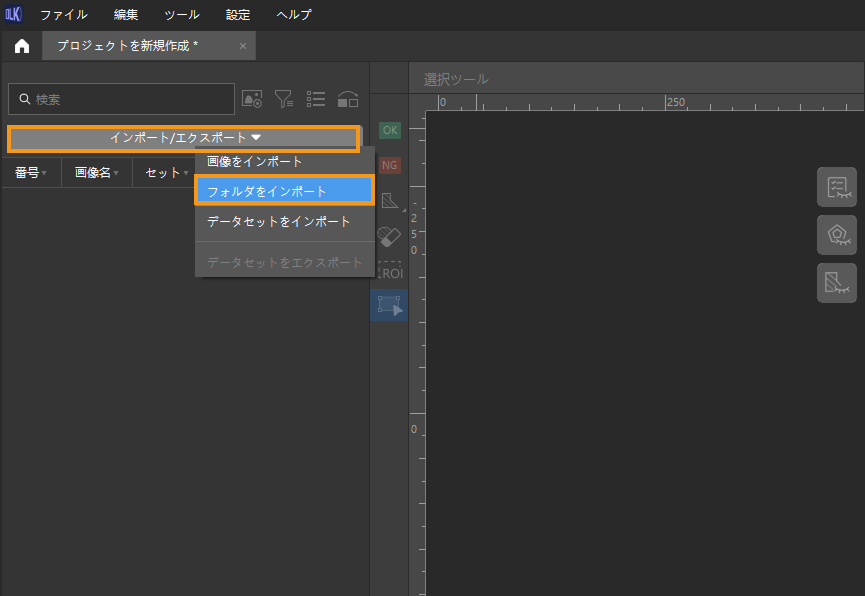Image resolution: width=865 pixels, height=596 pixels.
Task: Open the filter icon next to search
Action: pos(284,99)
